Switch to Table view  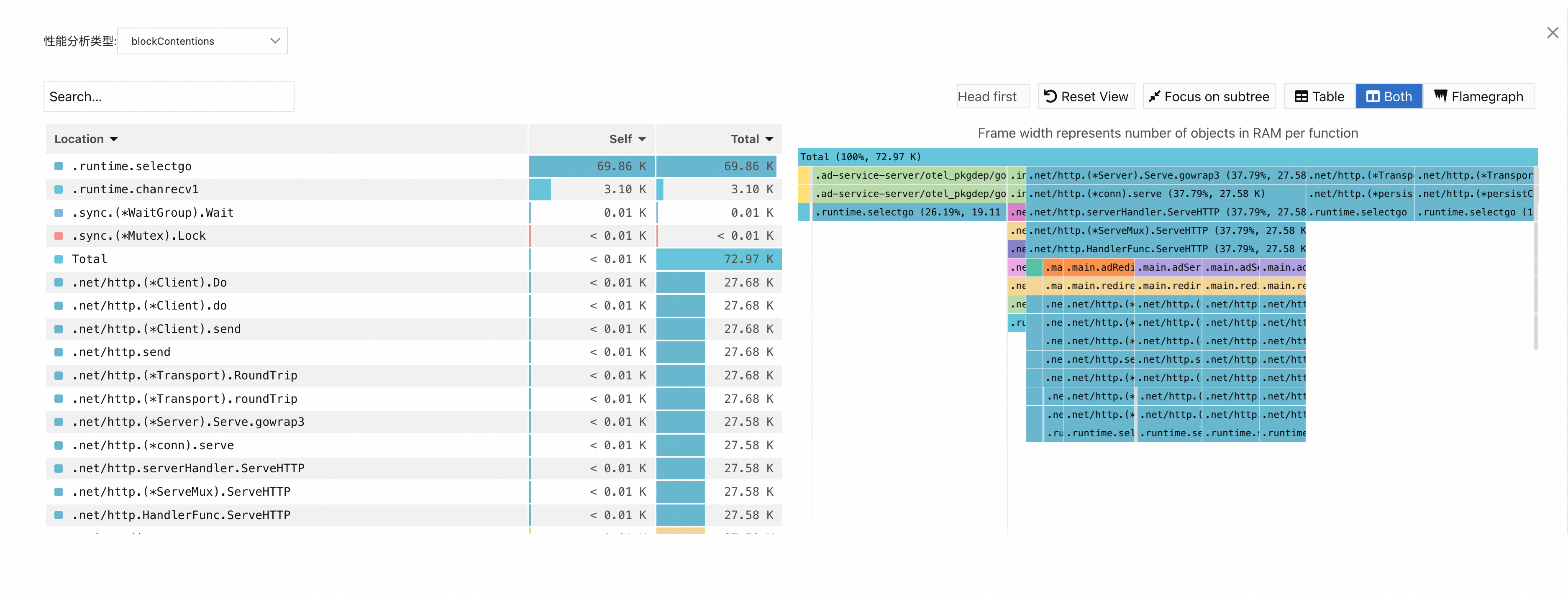click(1319, 97)
